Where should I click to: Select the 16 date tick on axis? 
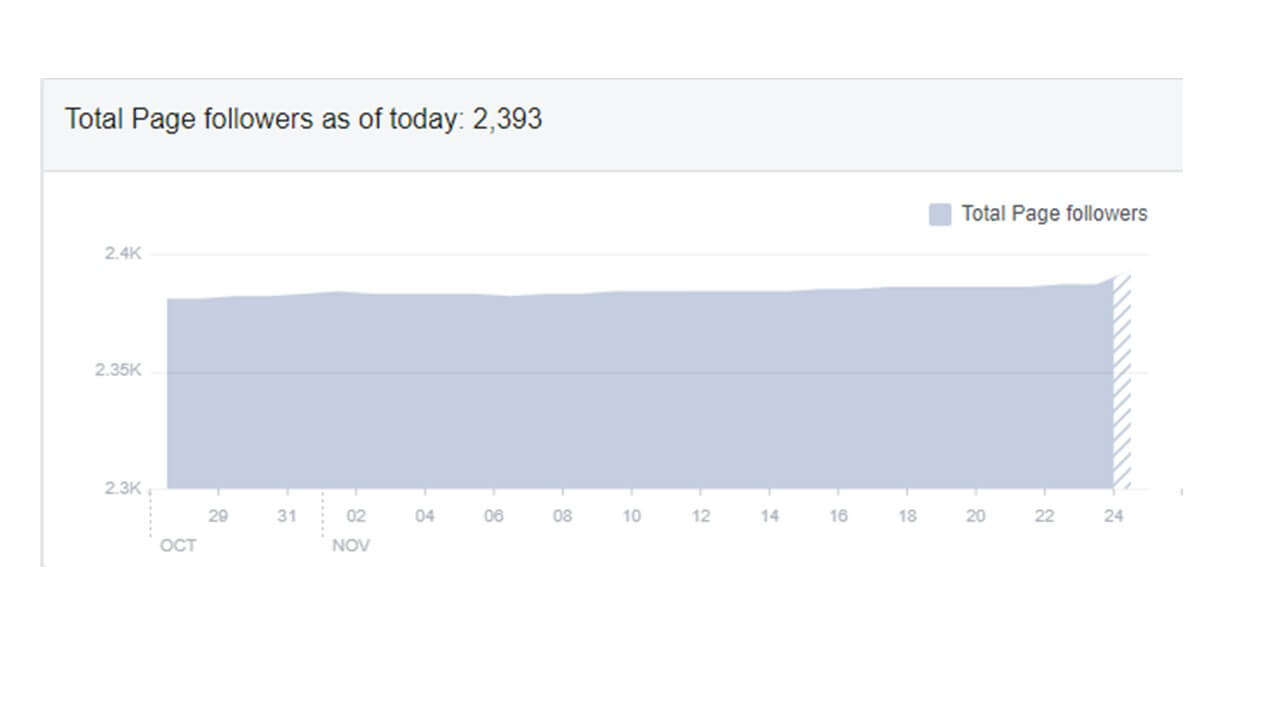pos(838,516)
